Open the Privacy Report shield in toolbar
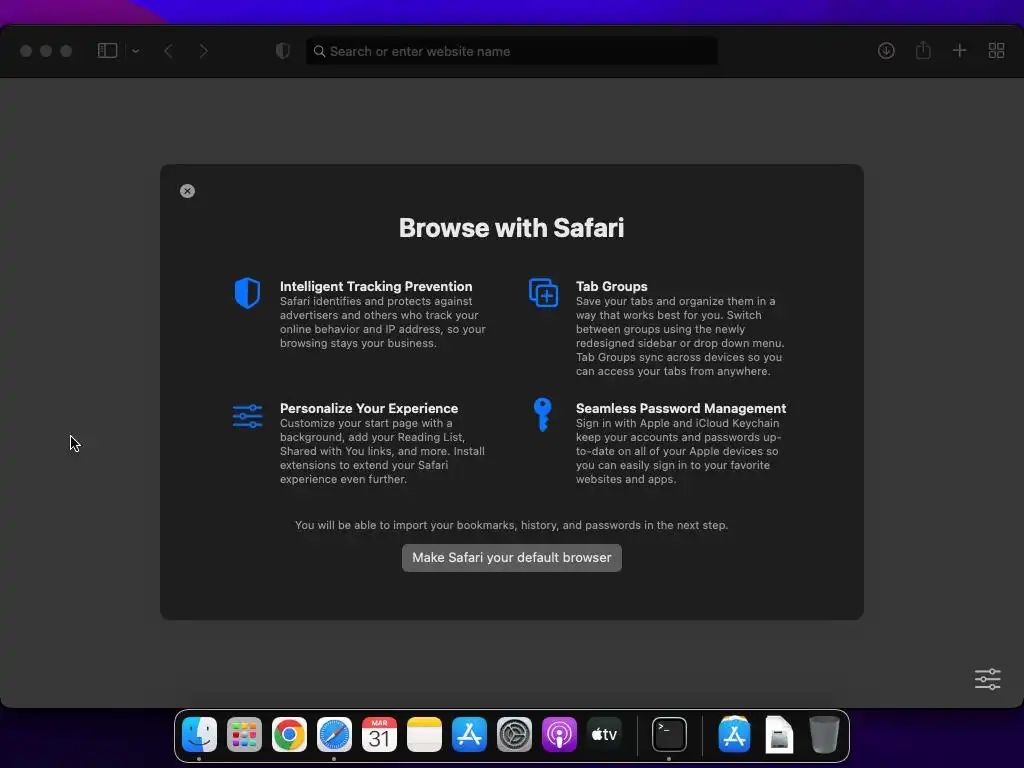This screenshot has height=768, width=1024. tap(283, 51)
